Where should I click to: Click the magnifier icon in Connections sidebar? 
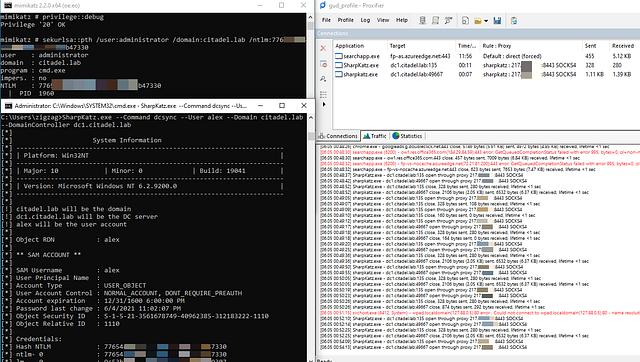323,79
